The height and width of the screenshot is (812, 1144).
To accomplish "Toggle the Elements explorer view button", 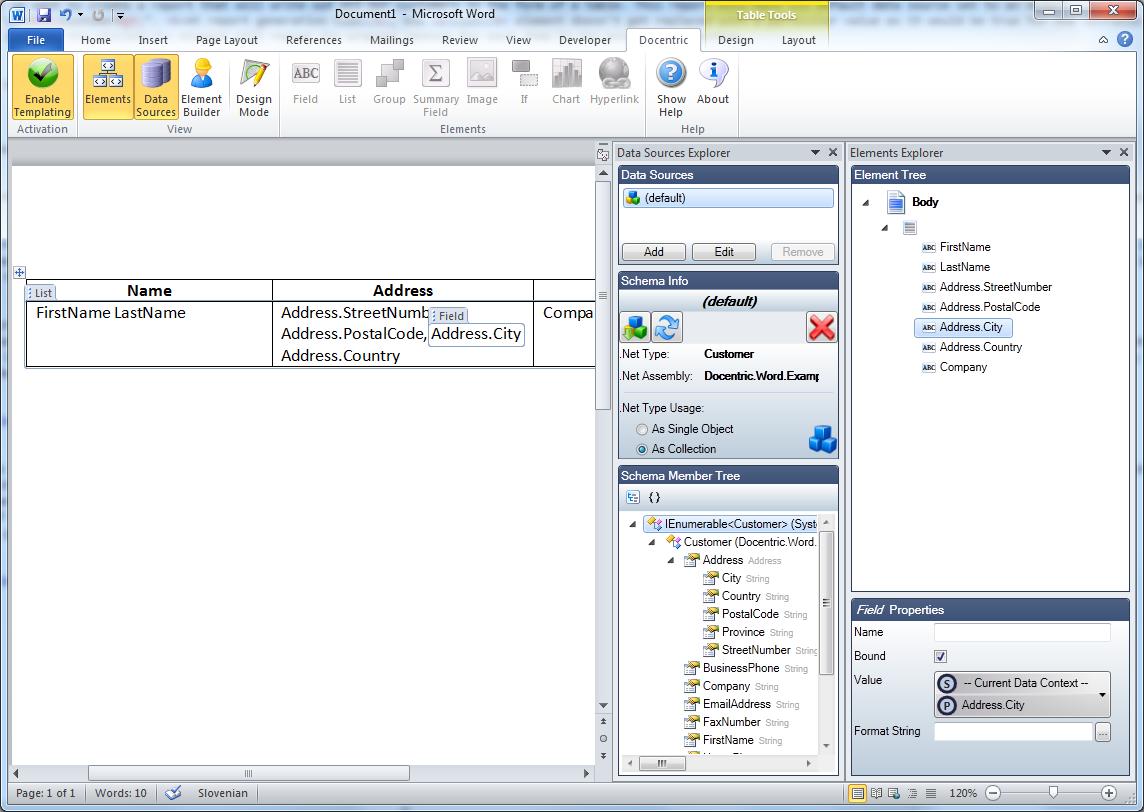I will tap(108, 87).
